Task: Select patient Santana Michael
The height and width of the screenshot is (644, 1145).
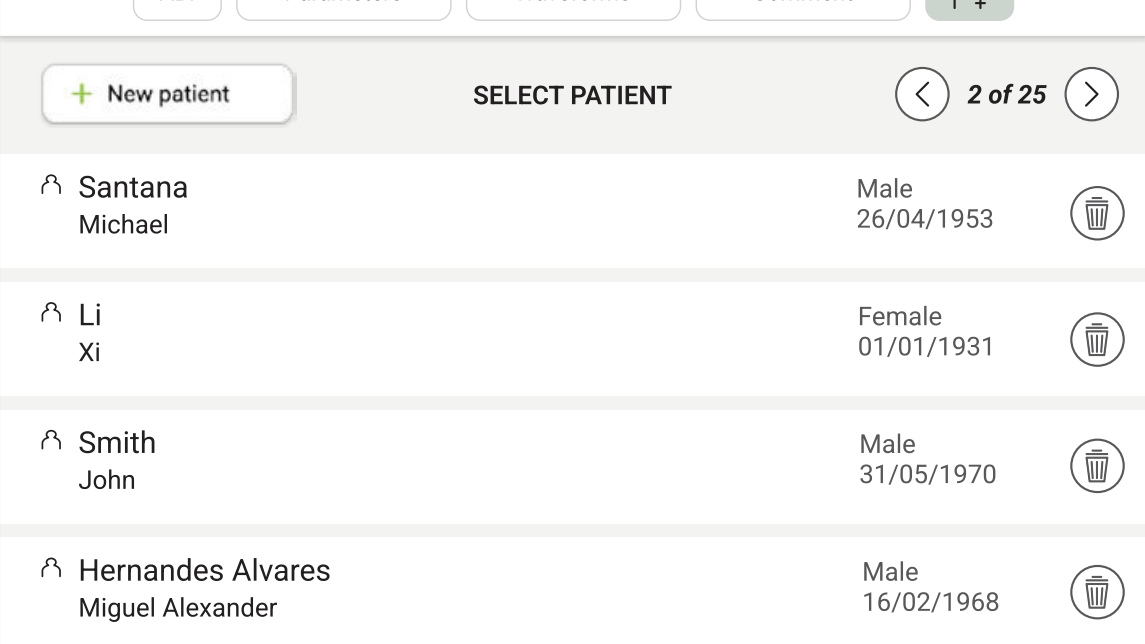Action: click(x=450, y=205)
